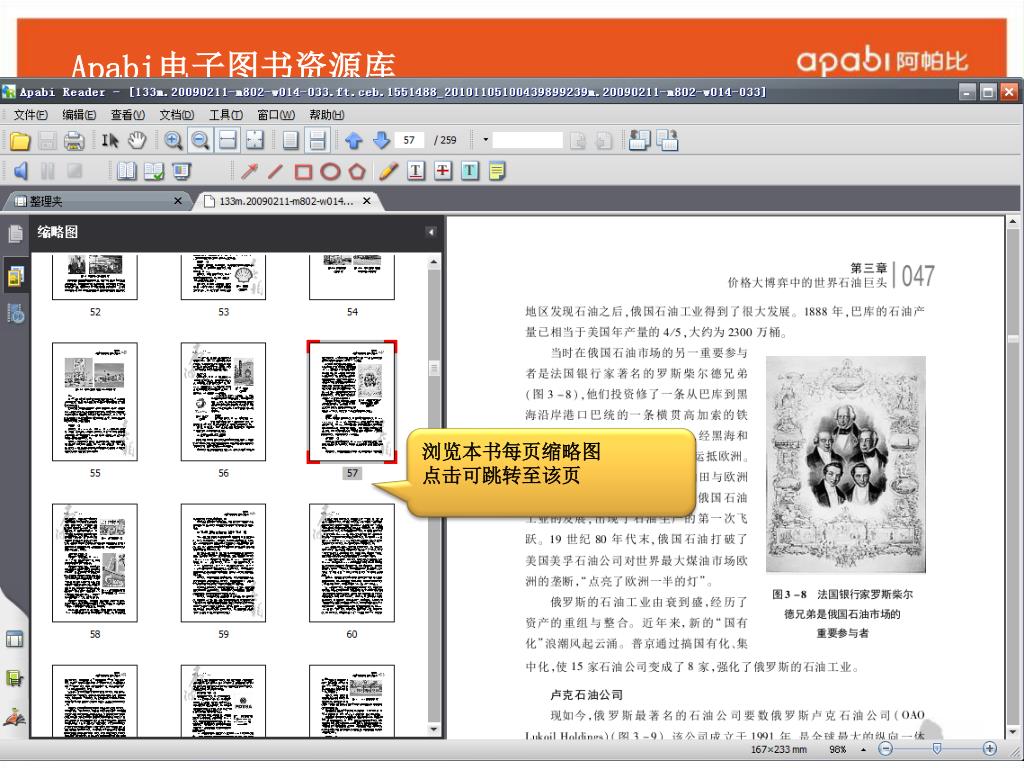Go to previous page with up arrow
Image resolution: width=1024 pixels, height=768 pixels.
(354, 140)
